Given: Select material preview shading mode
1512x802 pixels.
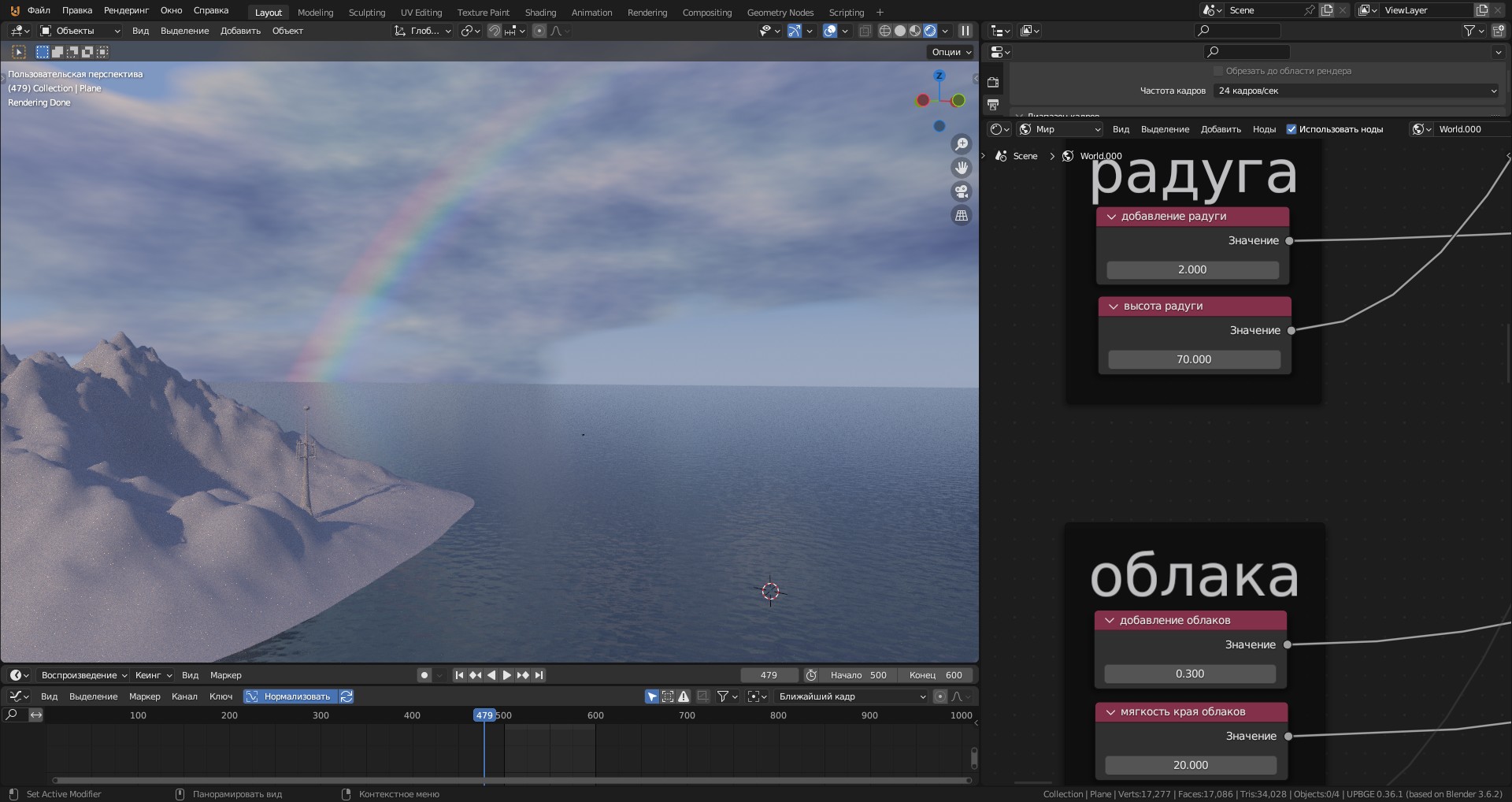Looking at the screenshot, I should (x=915, y=31).
